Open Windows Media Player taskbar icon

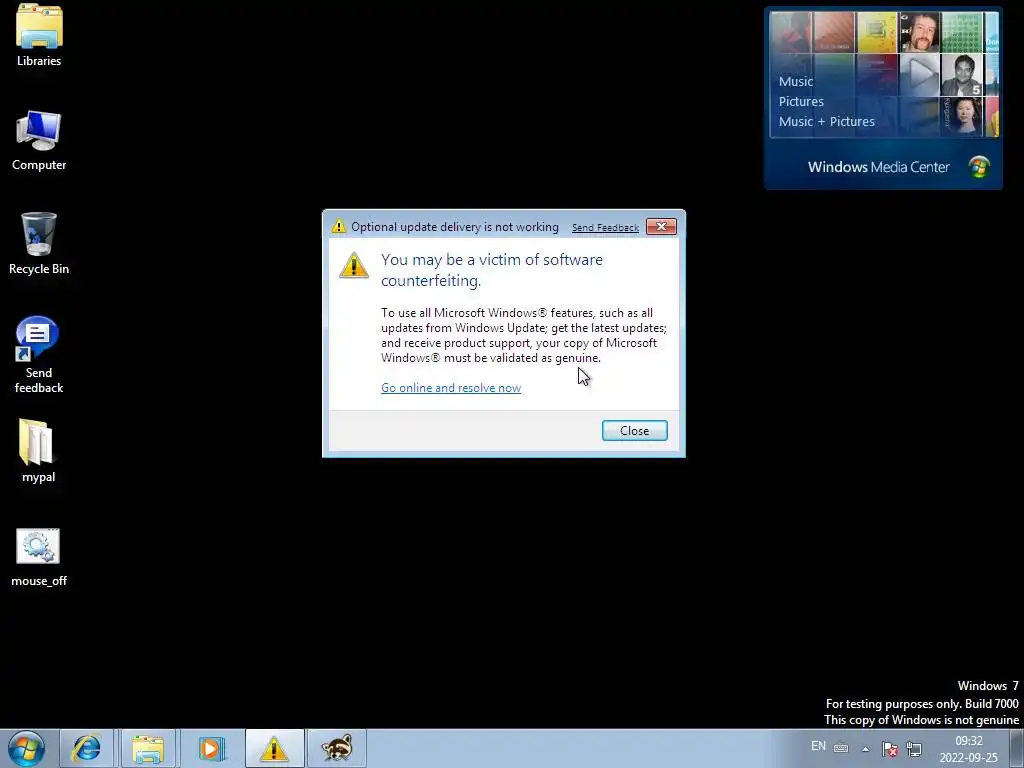211,748
